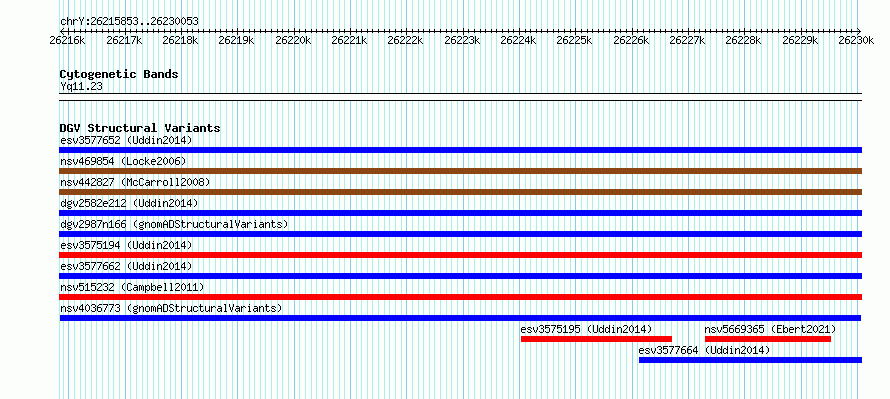Click the 26223k ruler label
The height and width of the screenshot is (399, 890).
click(462, 40)
